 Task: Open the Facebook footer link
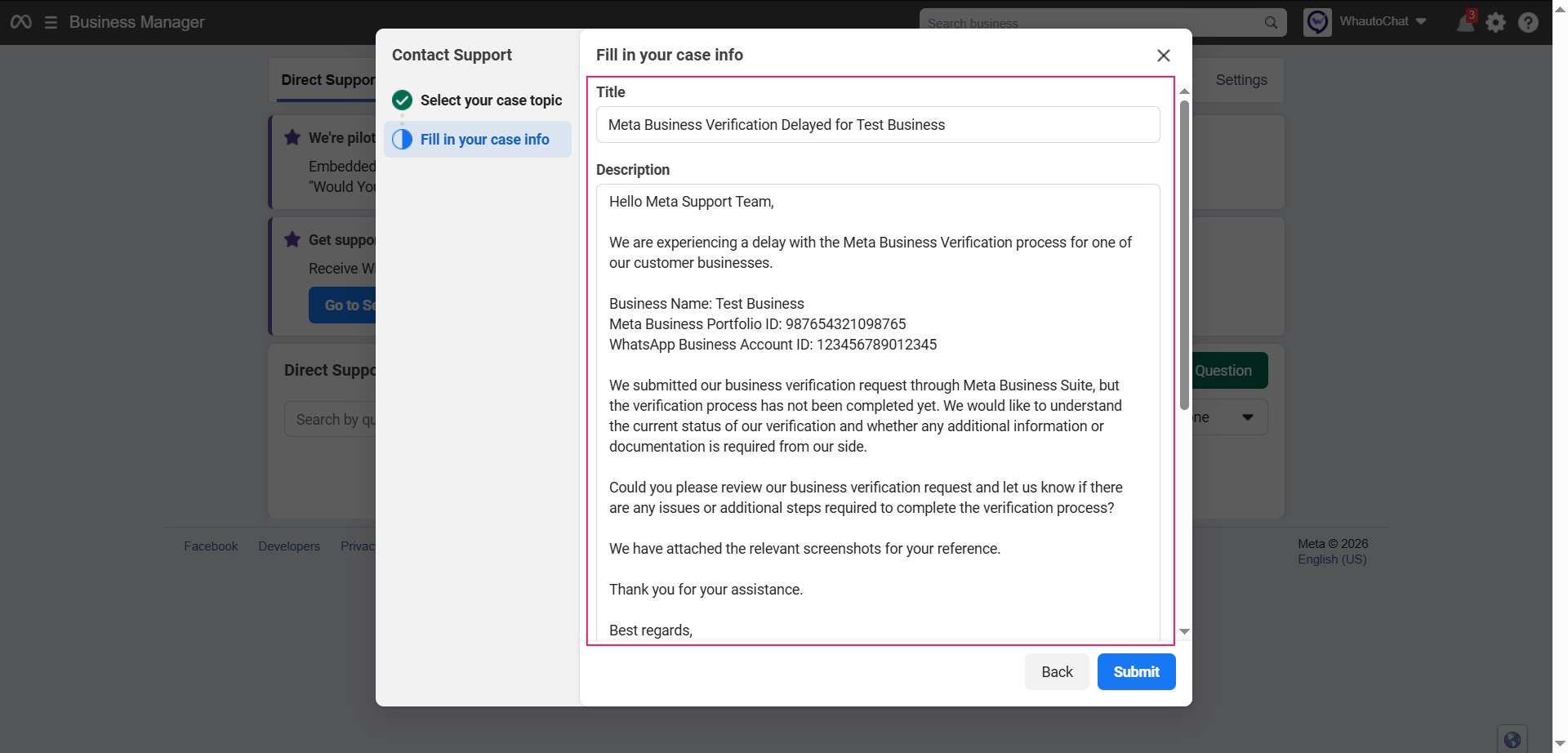tap(211, 546)
